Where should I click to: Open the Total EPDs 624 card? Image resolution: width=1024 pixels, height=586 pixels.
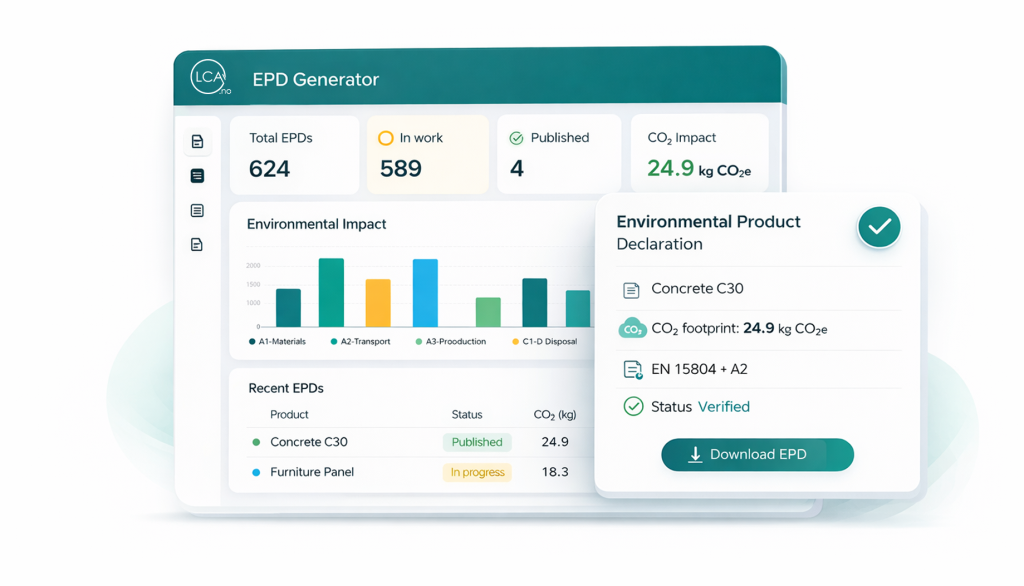pos(294,155)
